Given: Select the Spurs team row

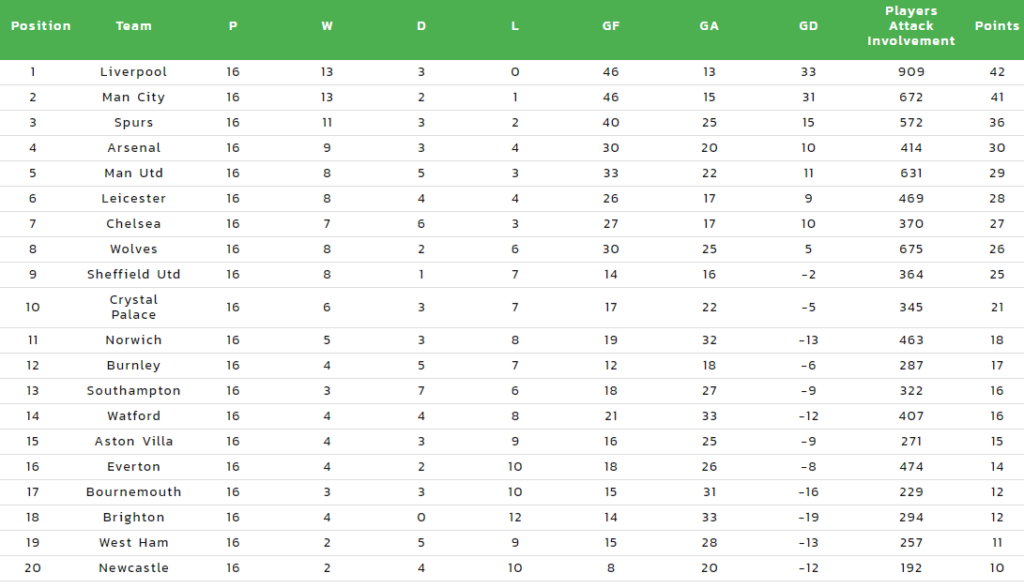Looking at the screenshot, I should click(512, 123).
